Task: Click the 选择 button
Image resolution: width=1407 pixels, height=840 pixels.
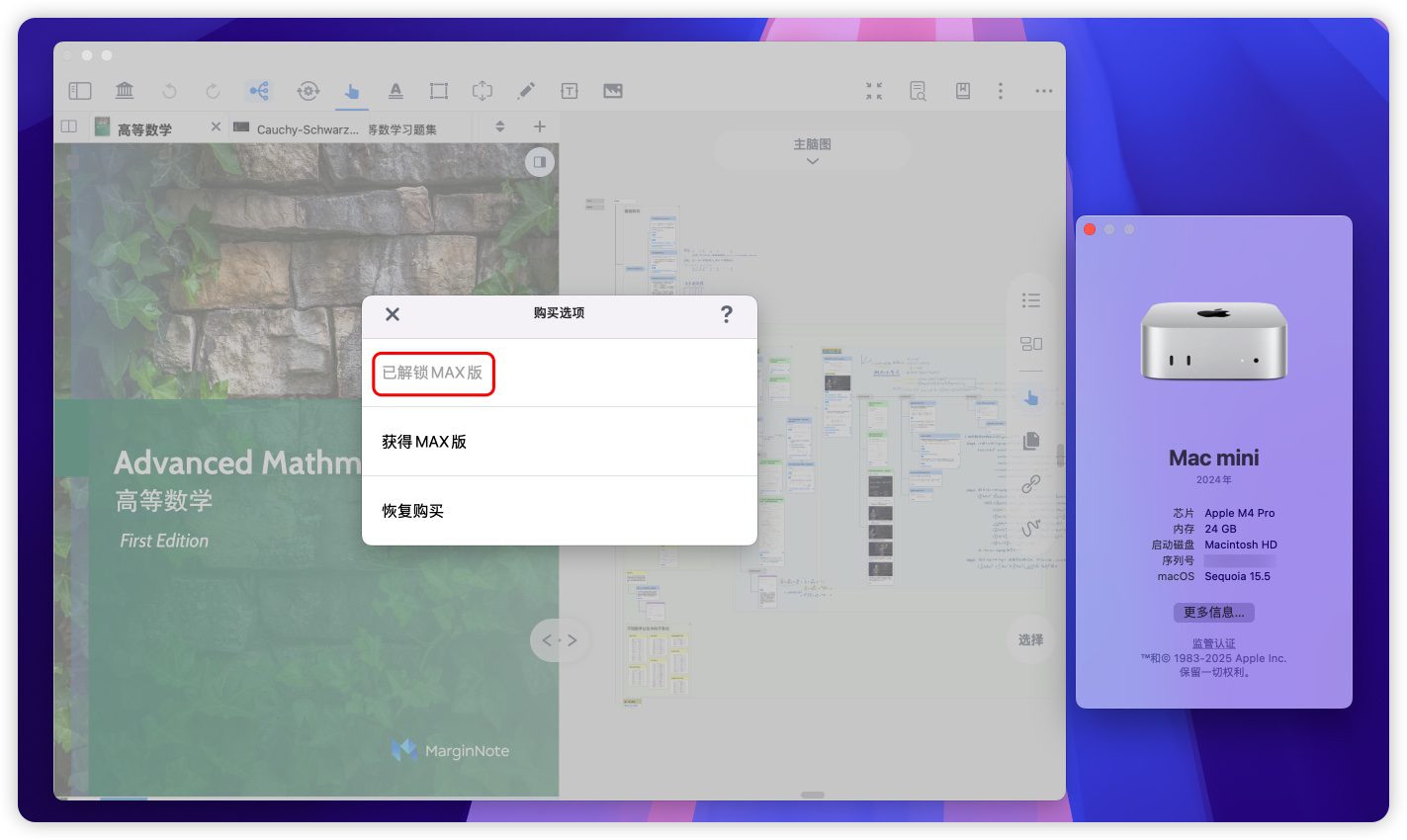Action: [x=1031, y=640]
